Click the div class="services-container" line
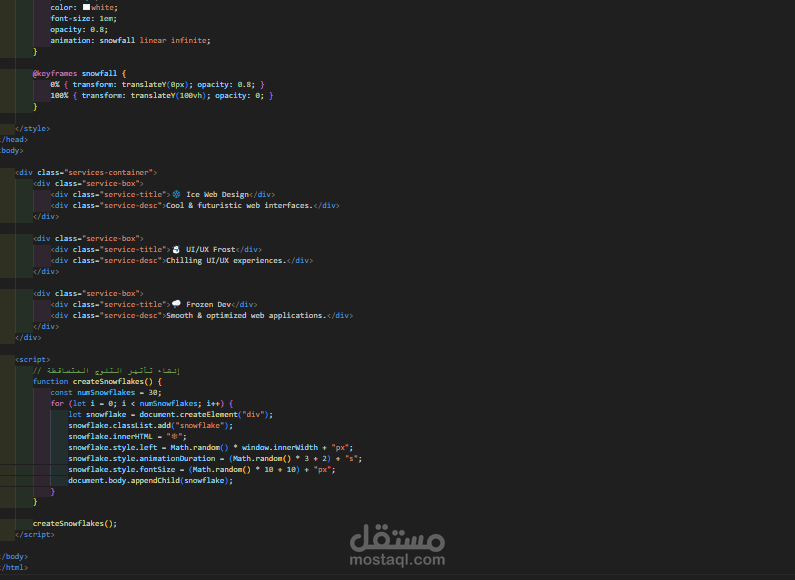The width and height of the screenshot is (795, 580). click(86, 172)
